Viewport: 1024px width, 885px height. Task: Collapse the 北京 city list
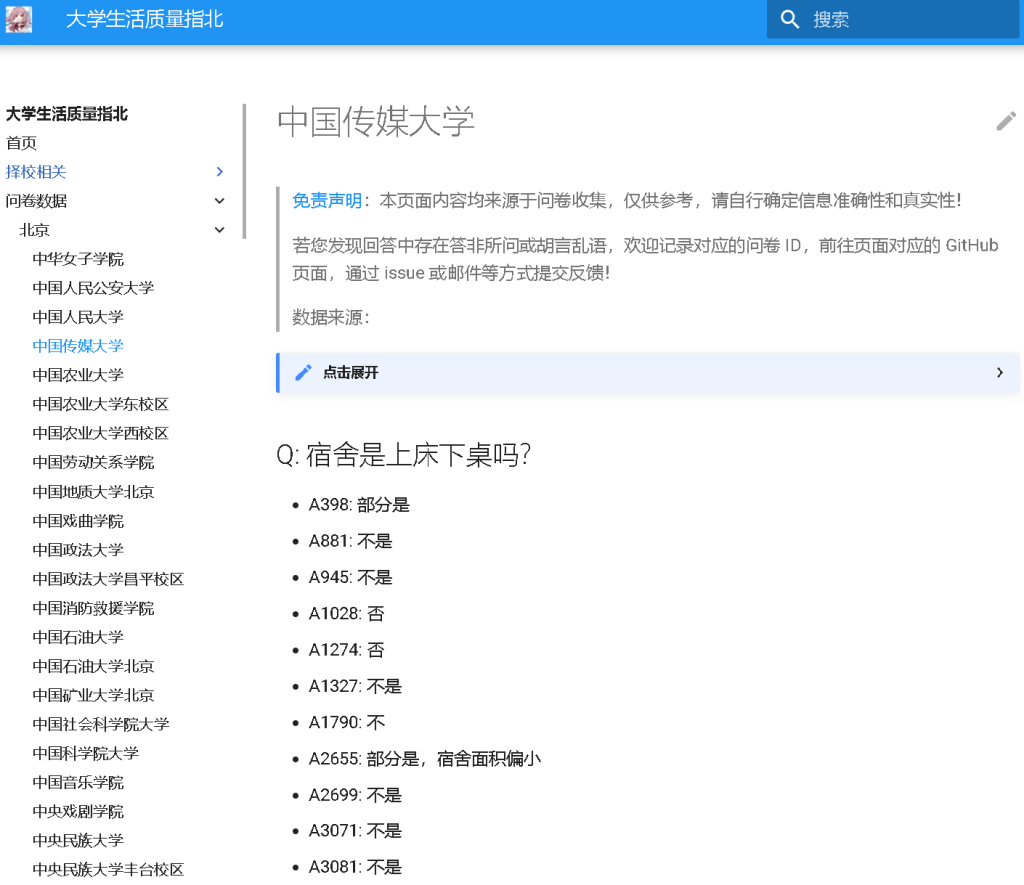[219, 229]
